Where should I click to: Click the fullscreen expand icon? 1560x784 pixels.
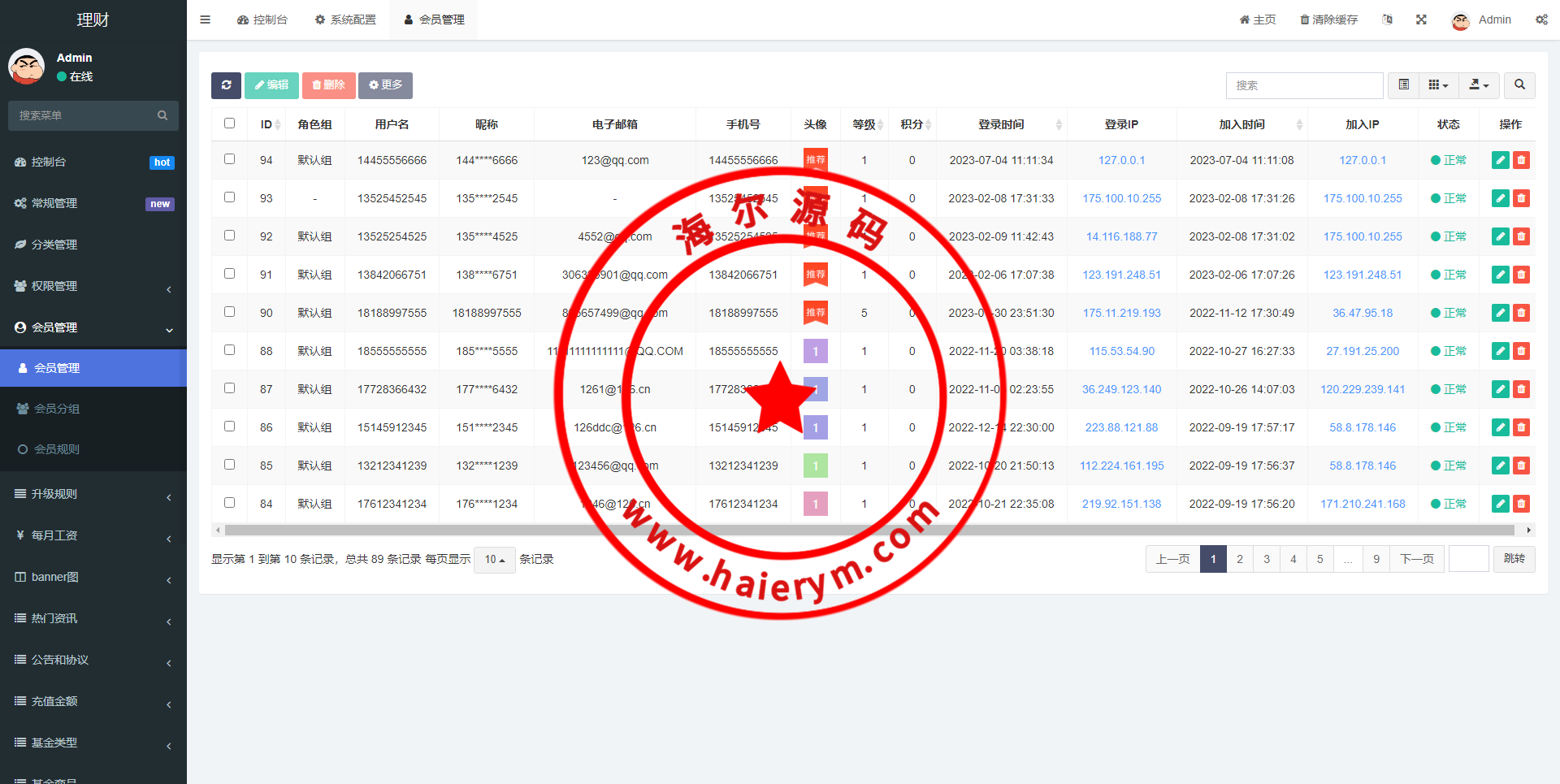coord(1421,19)
